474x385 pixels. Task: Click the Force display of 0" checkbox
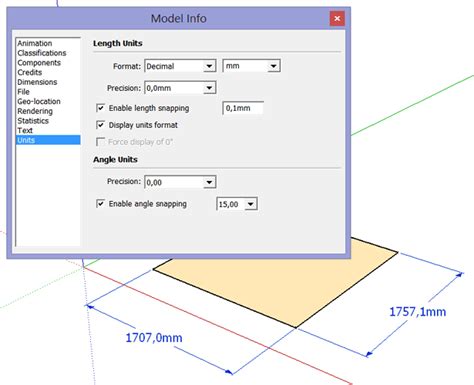[x=100, y=142]
